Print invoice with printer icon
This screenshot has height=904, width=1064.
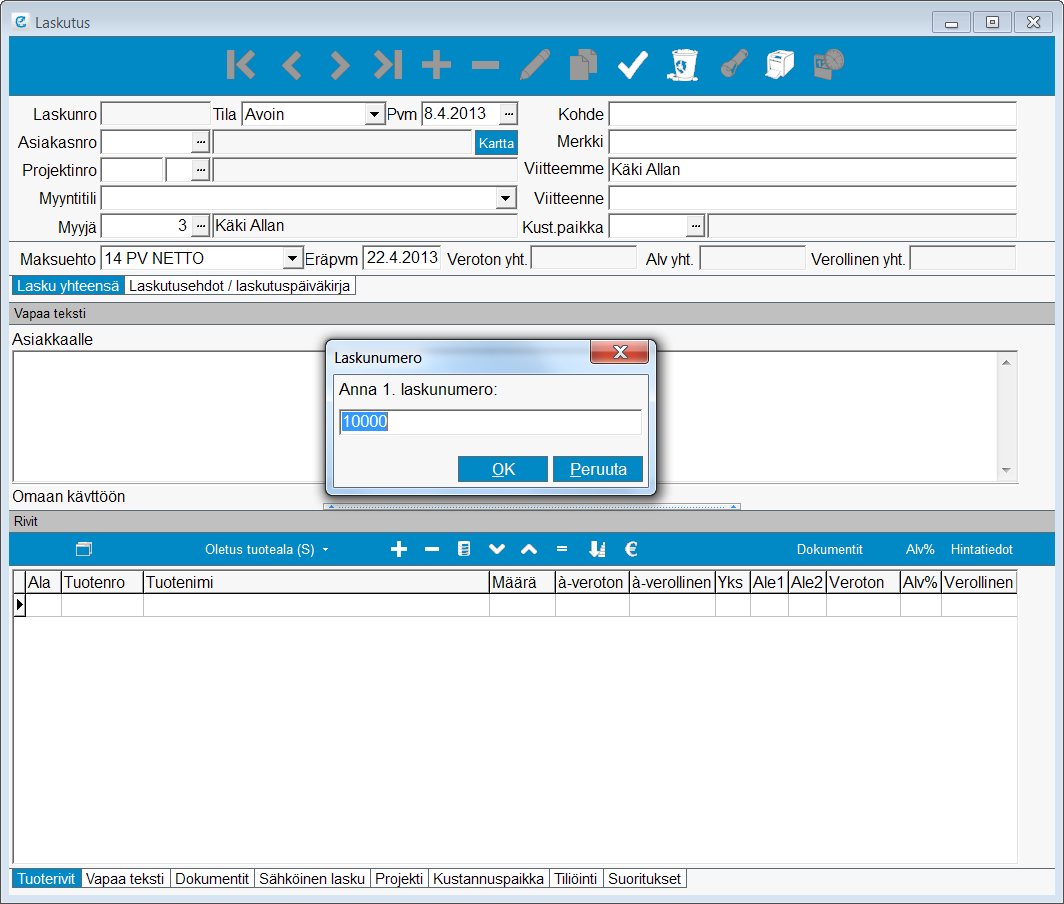[x=780, y=64]
